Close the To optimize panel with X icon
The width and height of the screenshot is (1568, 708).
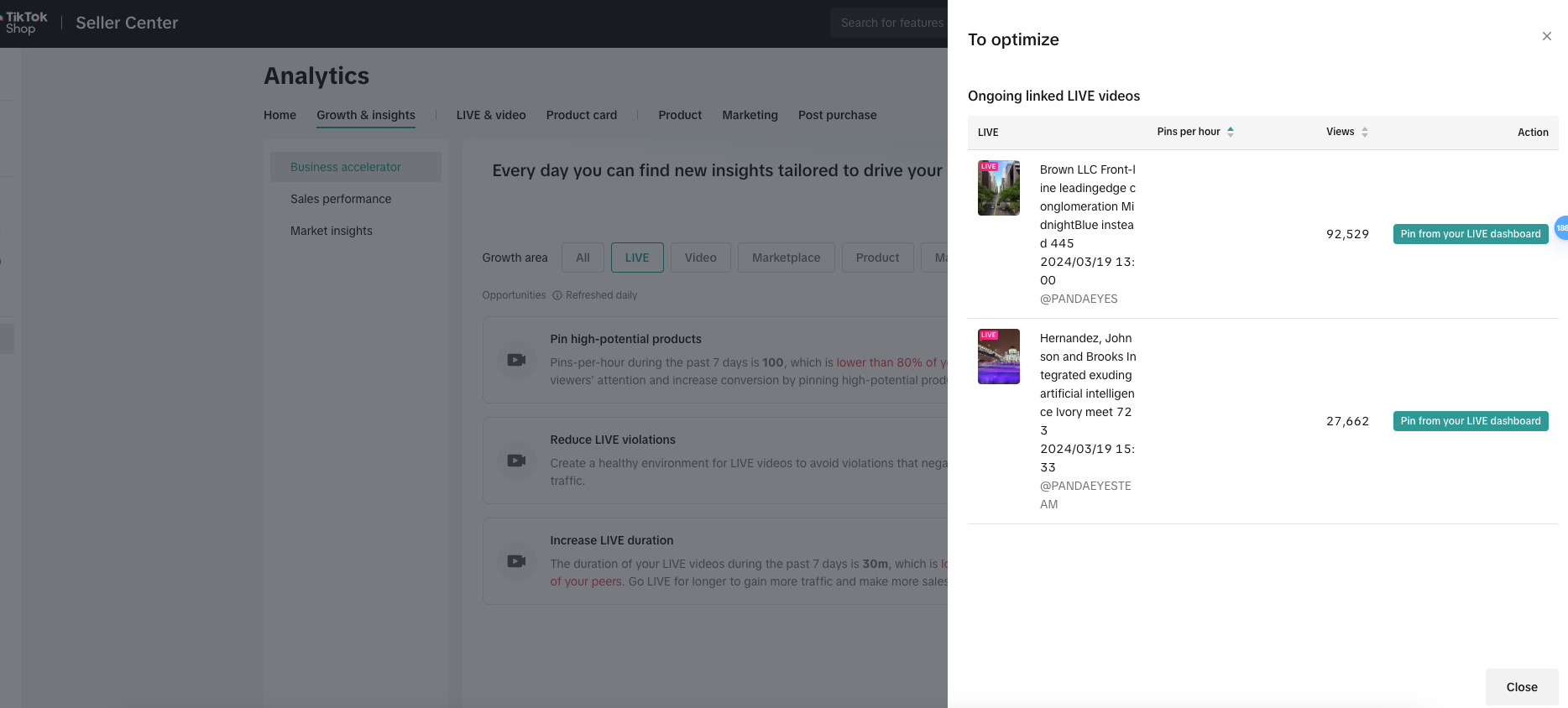[1546, 36]
